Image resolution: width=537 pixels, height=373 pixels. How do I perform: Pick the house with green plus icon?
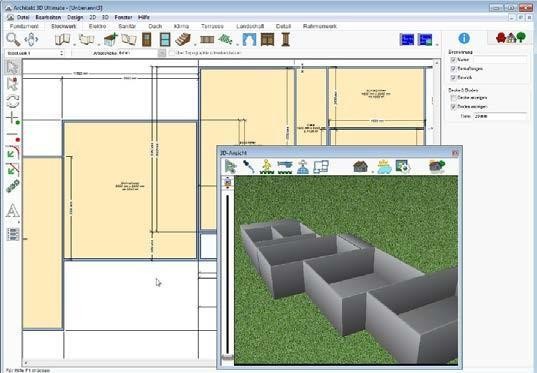click(x=111, y=40)
